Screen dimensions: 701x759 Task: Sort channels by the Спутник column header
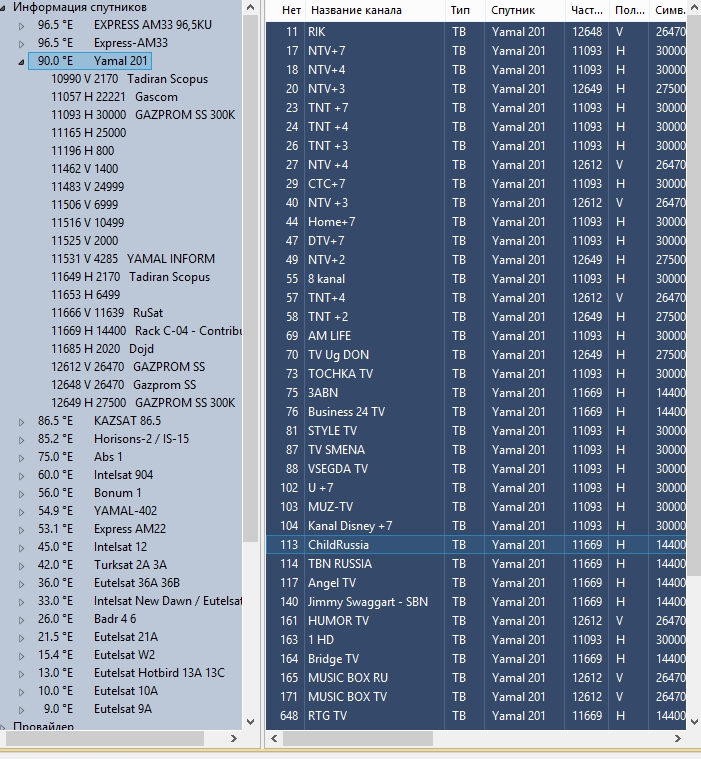512,11
